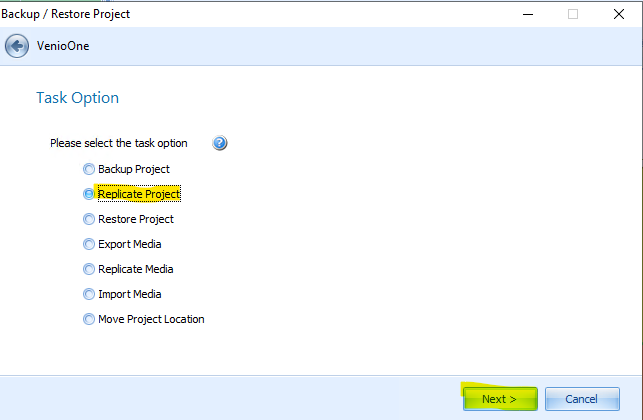Image resolution: width=643 pixels, height=420 pixels.
Task: Proceed with the Next > button
Action: [x=500, y=399]
